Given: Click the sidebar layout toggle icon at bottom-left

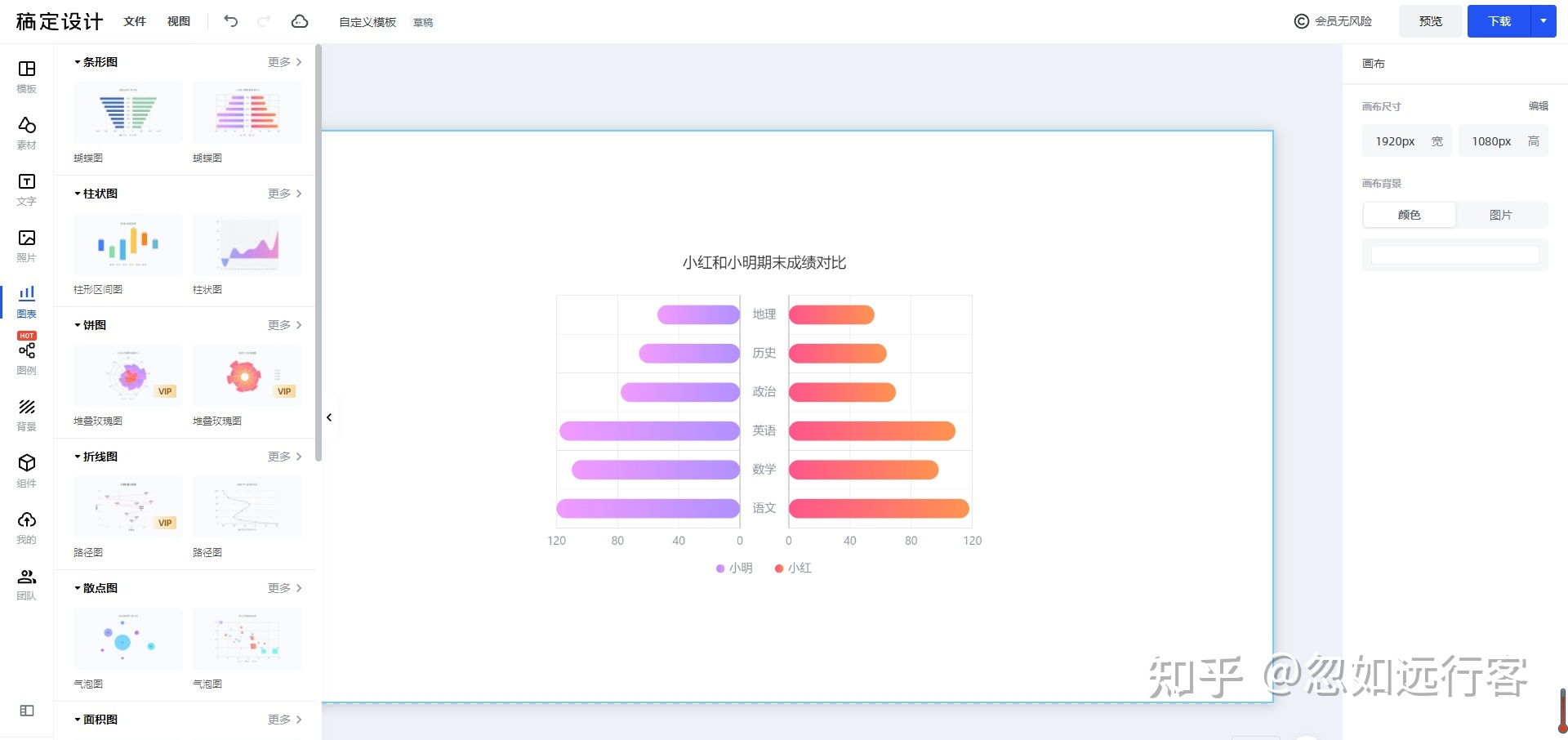Looking at the screenshot, I should [x=27, y=711].
